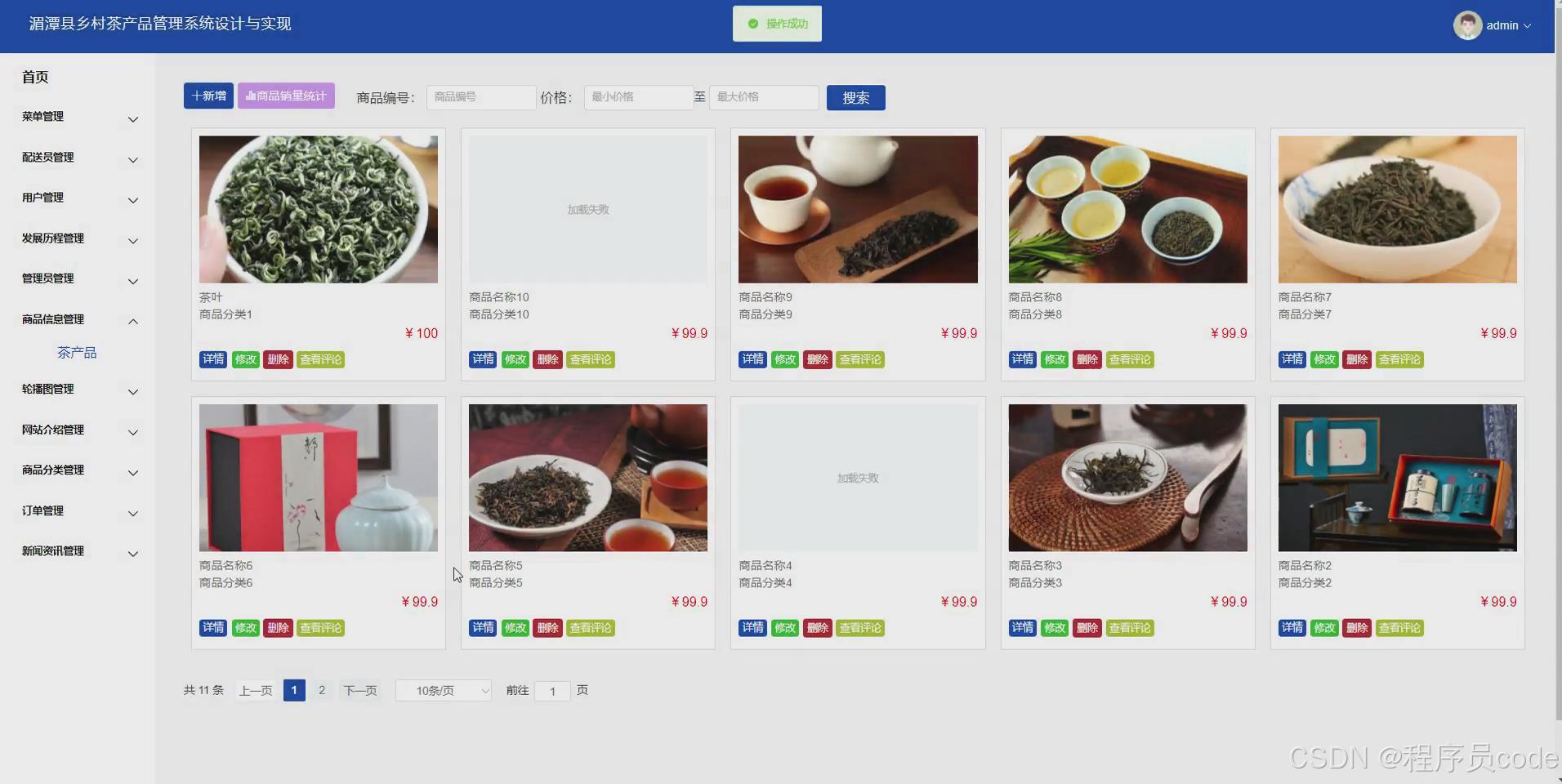Collapse 商品信息管理 sidebar menu

pos(78,319)
